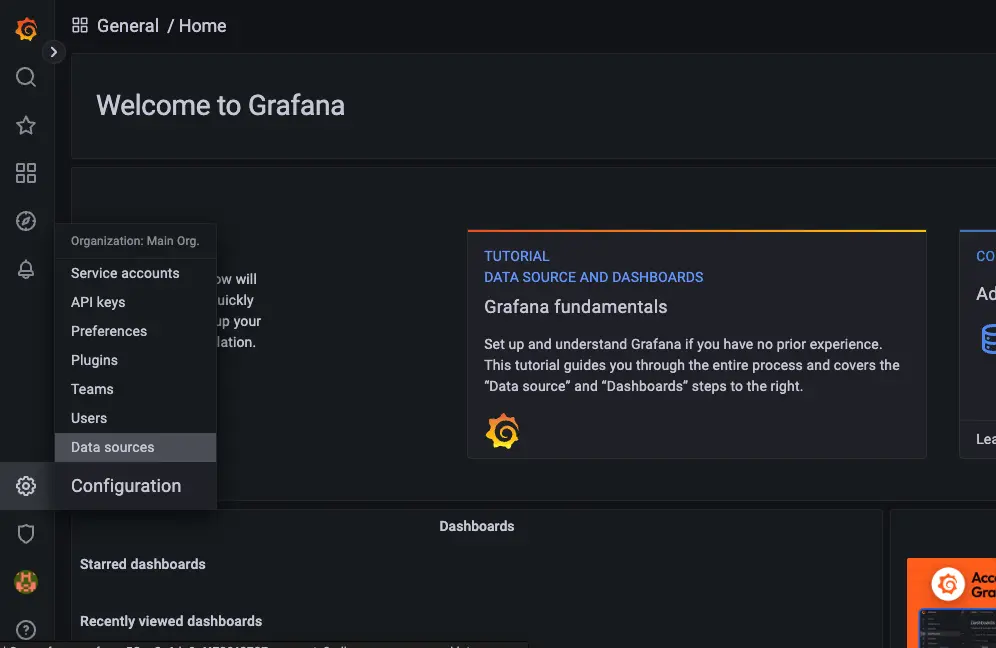Open Teams from the Configuration menu

click(92, 389)
